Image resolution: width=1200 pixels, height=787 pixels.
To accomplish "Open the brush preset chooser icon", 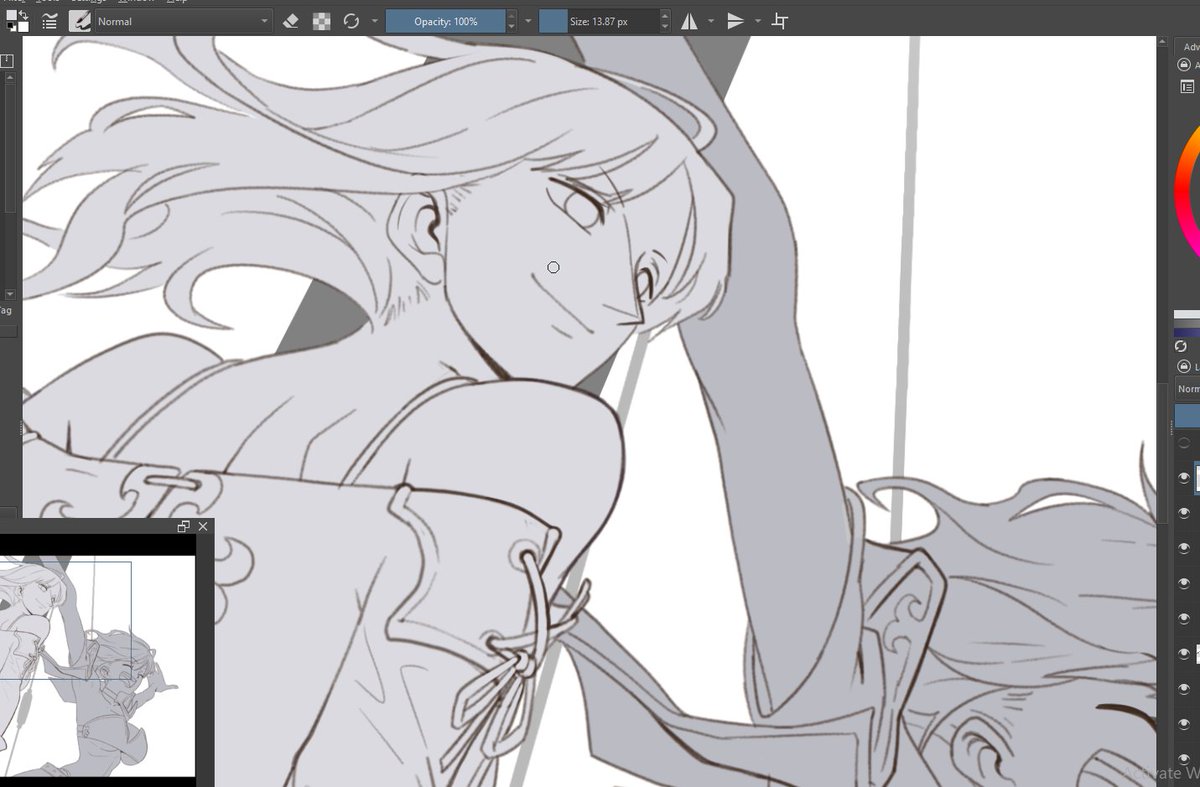I will click(79, 20).
